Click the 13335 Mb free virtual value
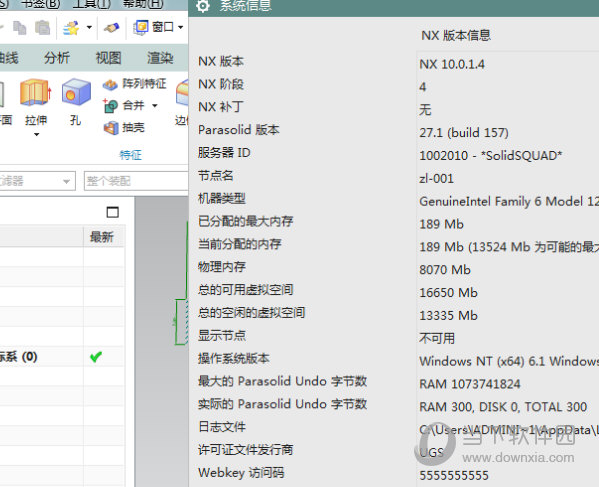Image resolution: width=599 pixels, height=487 pixels. [x=448, y=315]
